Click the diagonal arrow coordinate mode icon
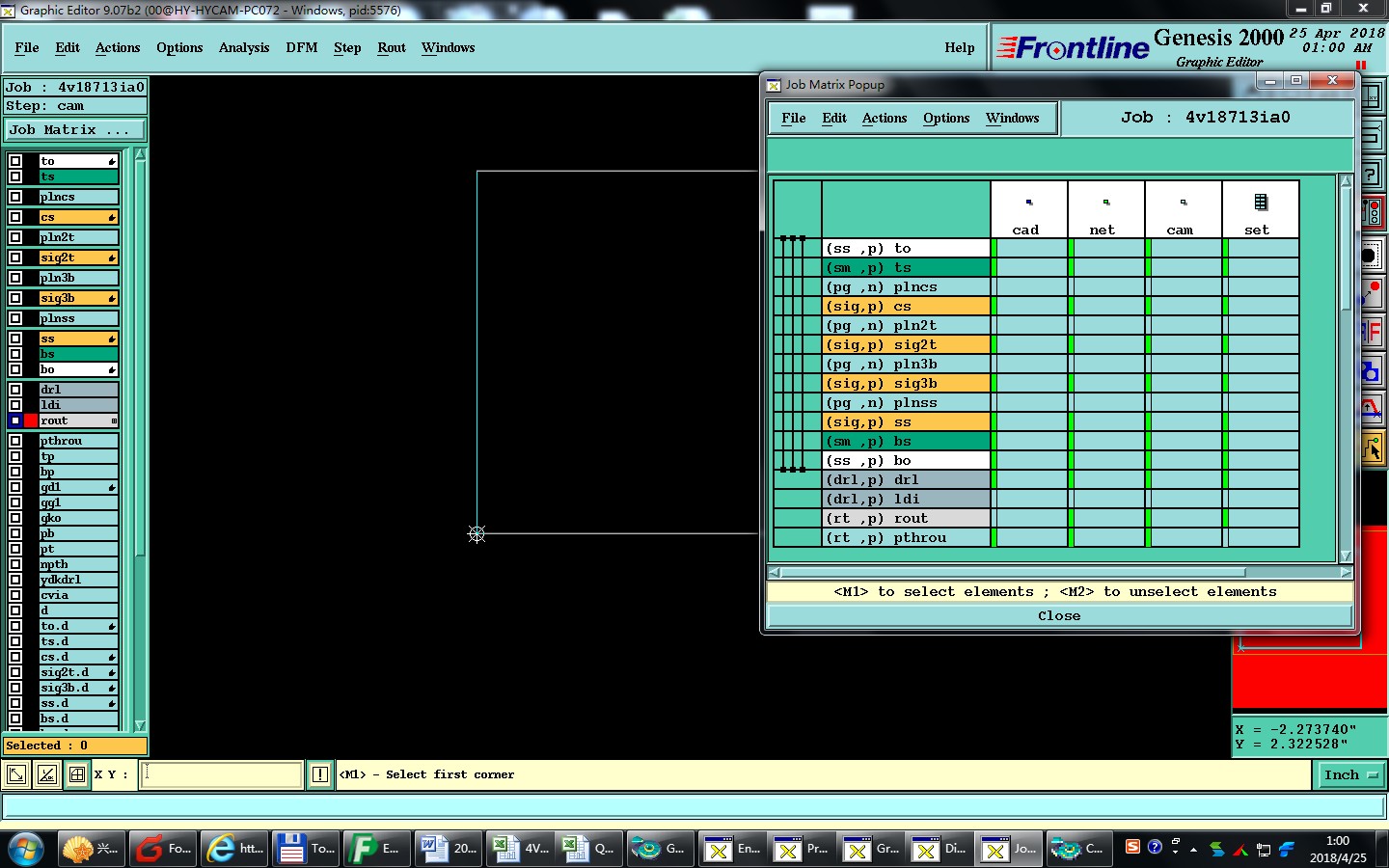The width and height of the screenshot is (1389, 868). [16, 774]
